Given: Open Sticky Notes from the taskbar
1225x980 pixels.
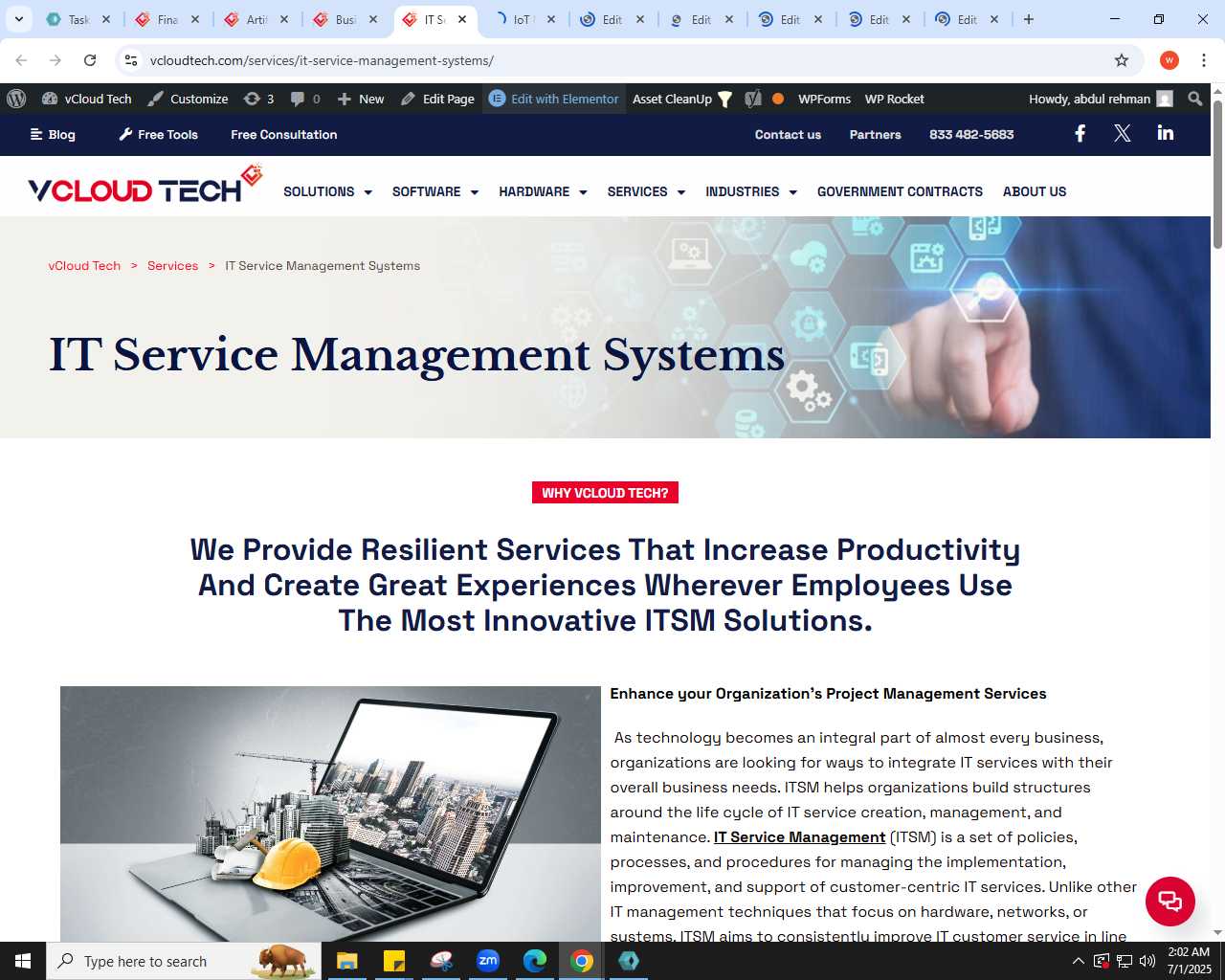Looking at the screenshot, I should 393,961.
